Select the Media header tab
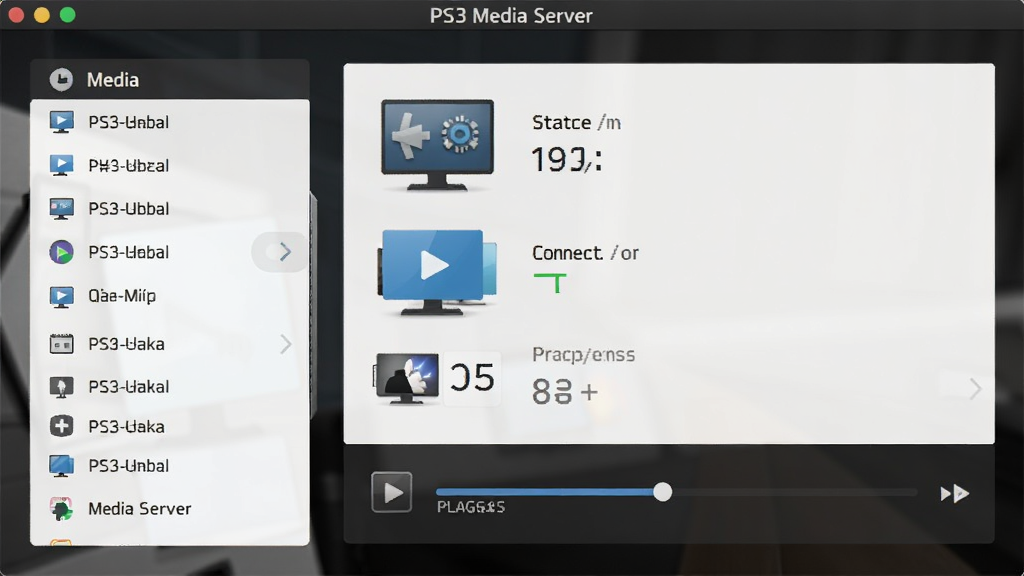The height and width of the screenshot is (576, 1024). [170, 80]
